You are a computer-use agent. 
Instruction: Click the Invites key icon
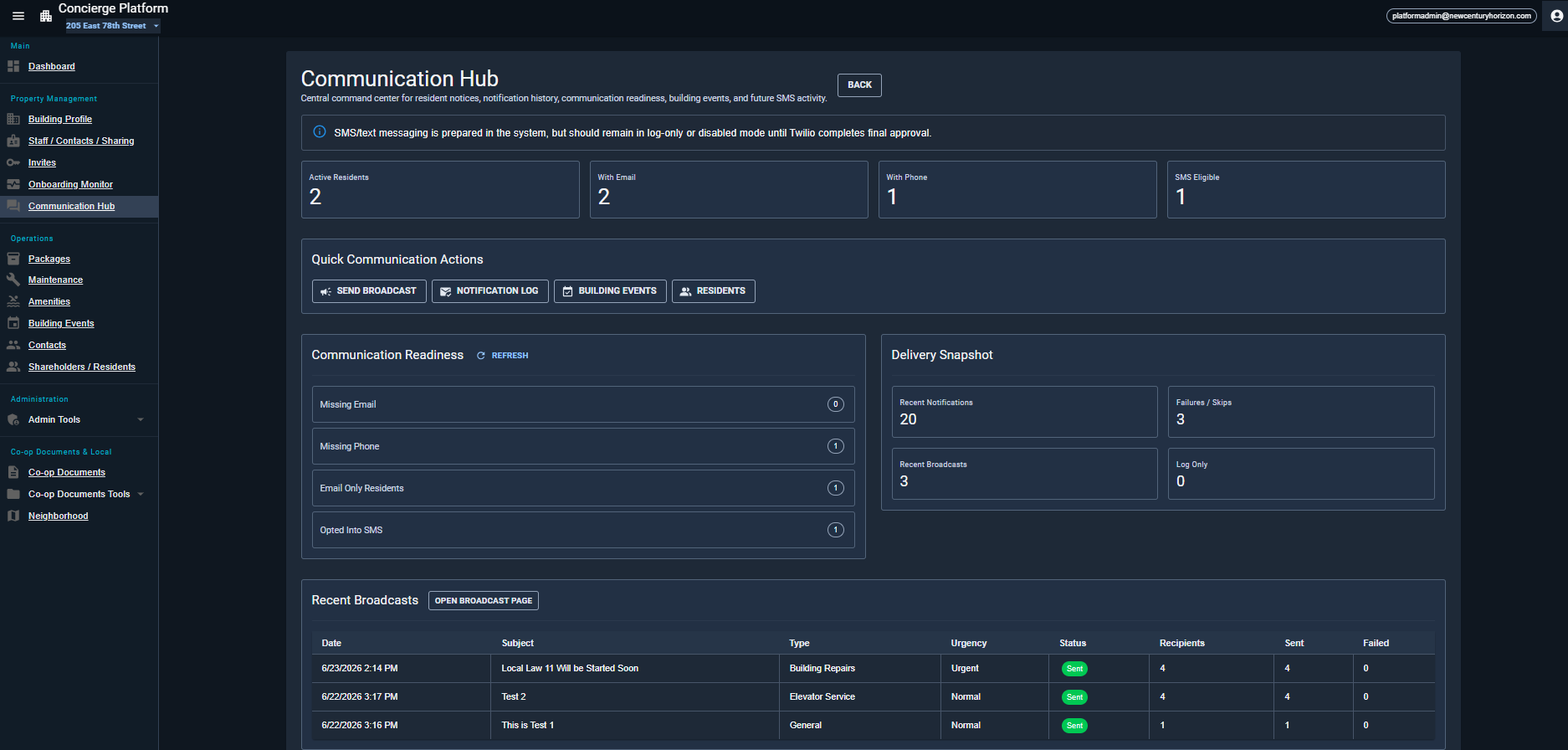click(x=13, y=162)
